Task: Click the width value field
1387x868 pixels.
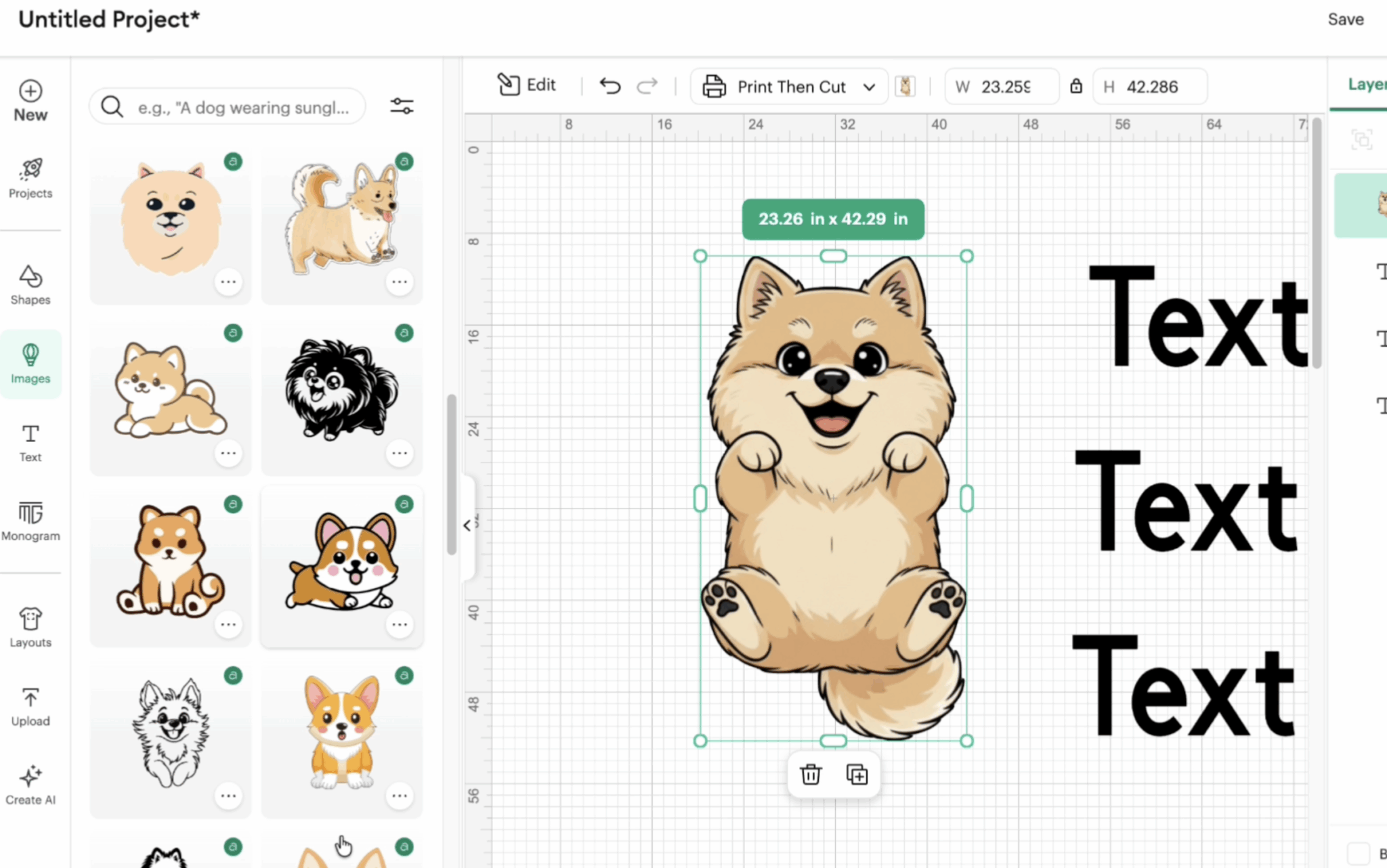Action: [x=1002, y=87]
